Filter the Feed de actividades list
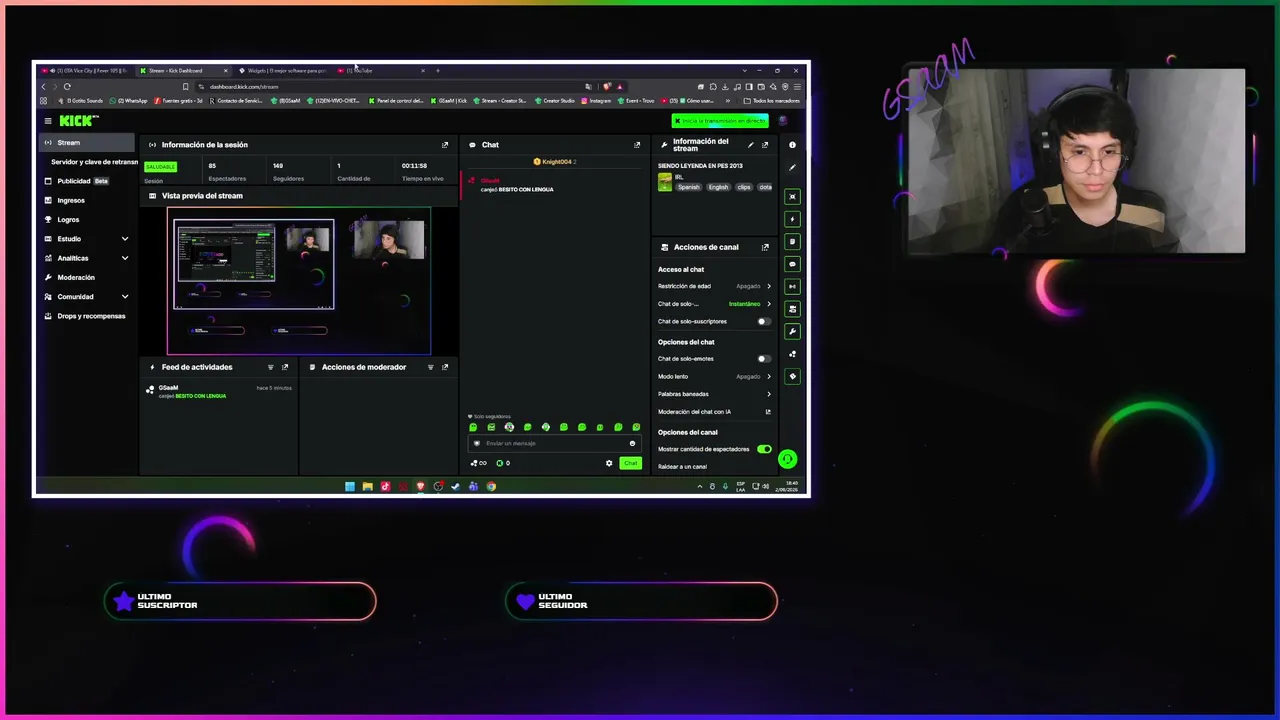Screen dimensions: 1280x720 click(270, 367)
